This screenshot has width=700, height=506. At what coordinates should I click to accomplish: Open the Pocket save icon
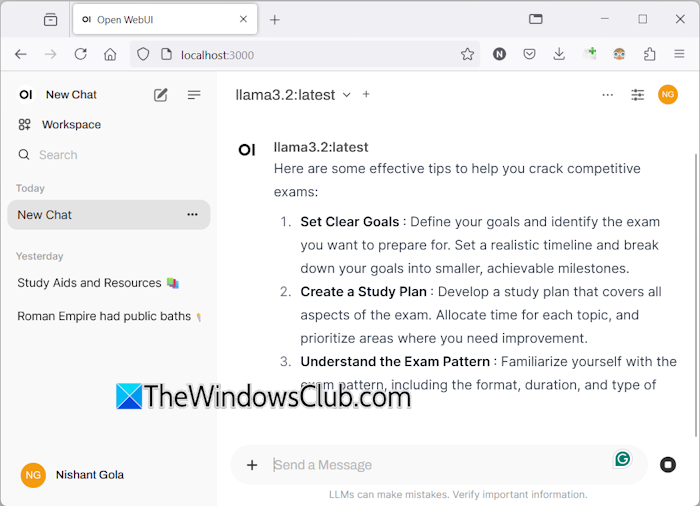click(529, 54)
